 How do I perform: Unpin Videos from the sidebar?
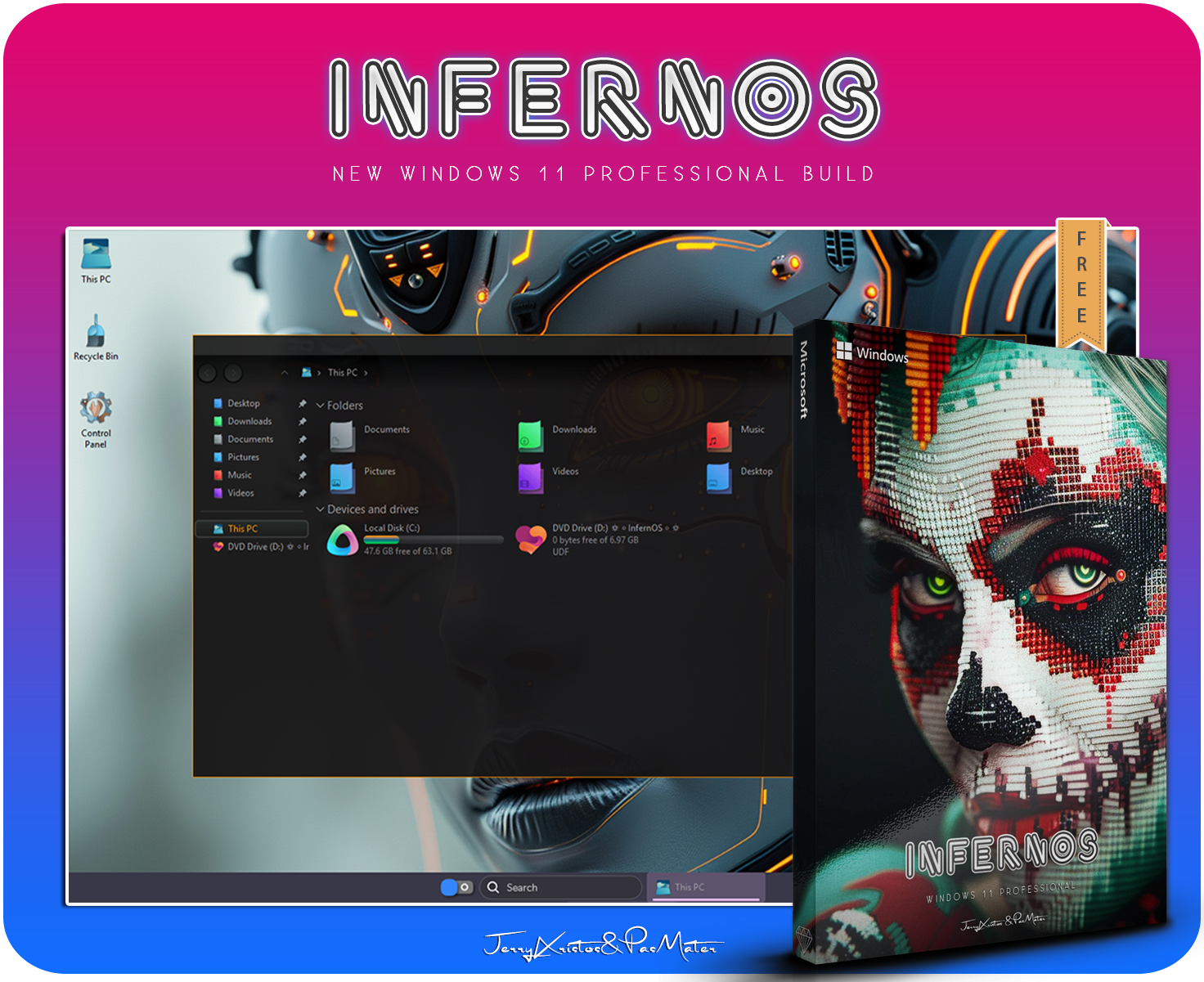[x=302, y=494]
